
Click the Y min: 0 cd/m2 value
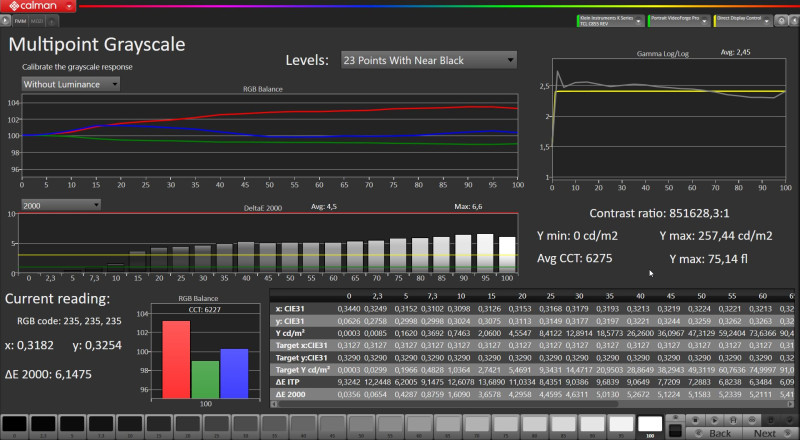(577, 236)
